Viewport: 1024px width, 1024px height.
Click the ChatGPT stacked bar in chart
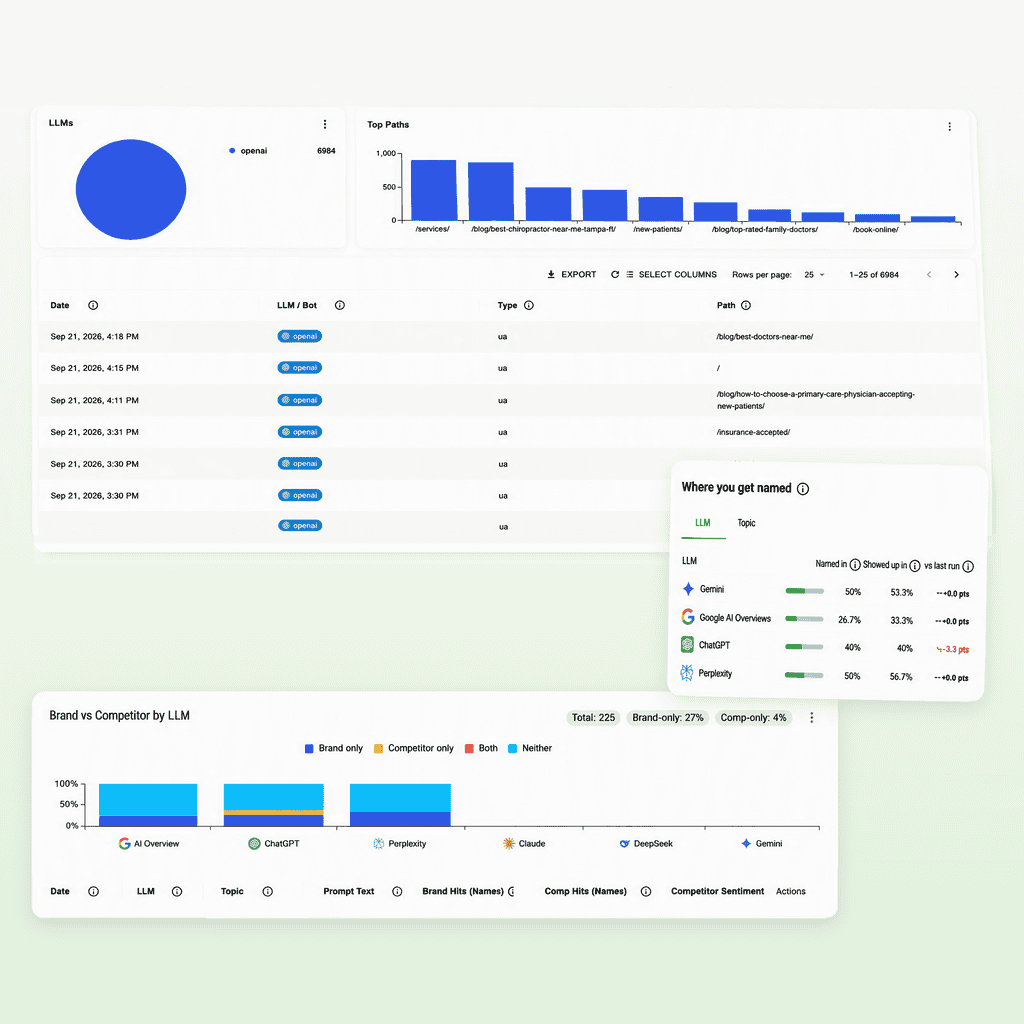click(274, 805)
